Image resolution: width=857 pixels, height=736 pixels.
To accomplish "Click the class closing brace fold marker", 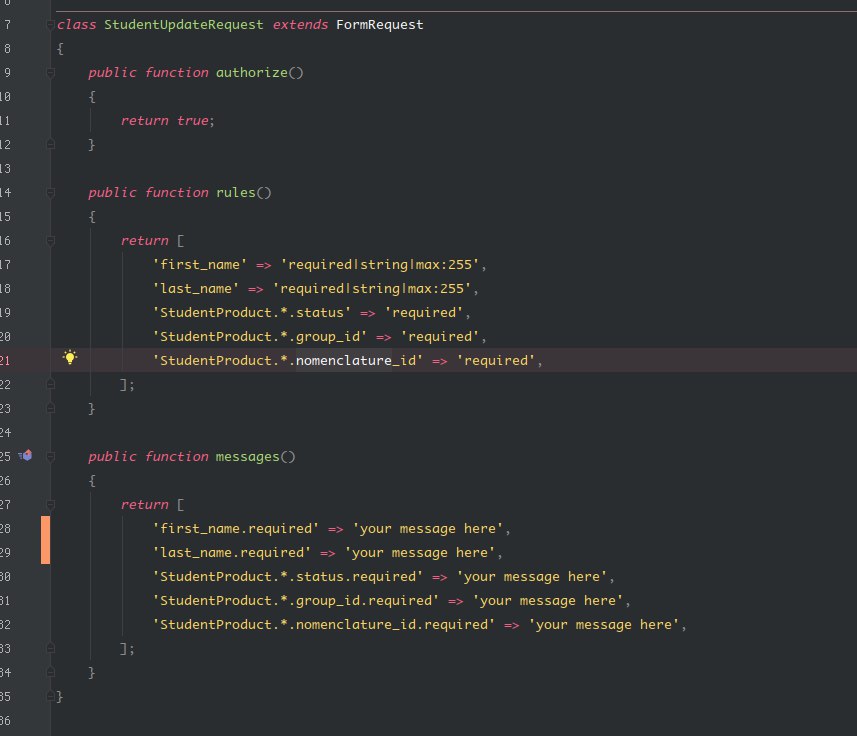I will point(50,697).
